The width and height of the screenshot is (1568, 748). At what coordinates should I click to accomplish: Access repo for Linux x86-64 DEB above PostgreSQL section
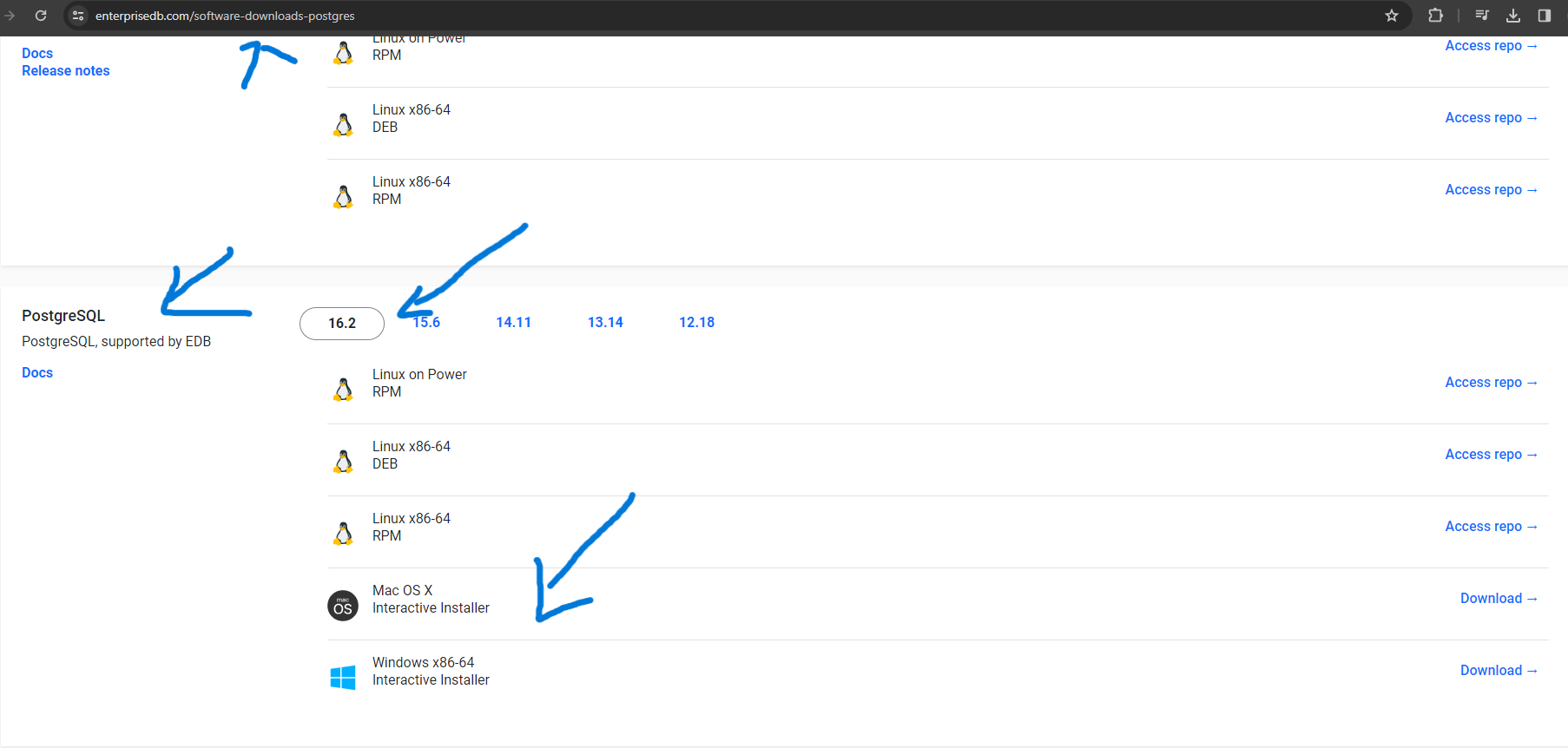[1491, 118]
